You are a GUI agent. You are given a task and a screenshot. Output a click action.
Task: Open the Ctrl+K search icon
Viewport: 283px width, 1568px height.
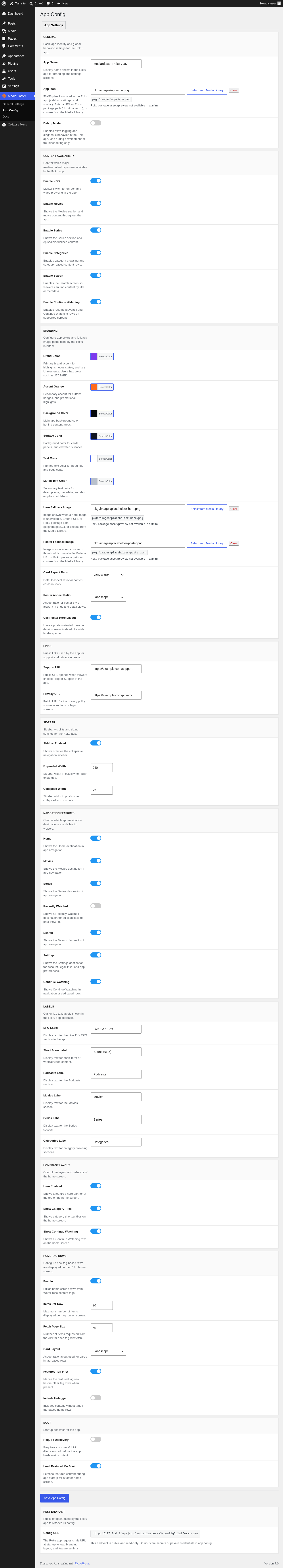pos(31,4)
